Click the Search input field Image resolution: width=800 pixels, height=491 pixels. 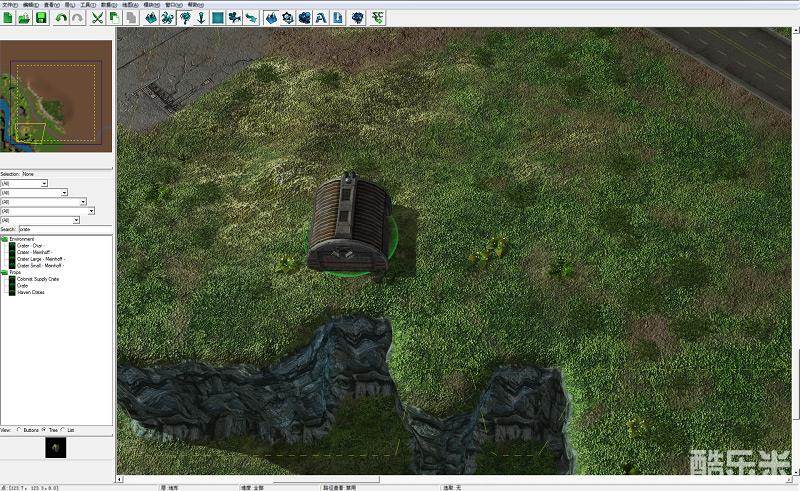point(65,229)
